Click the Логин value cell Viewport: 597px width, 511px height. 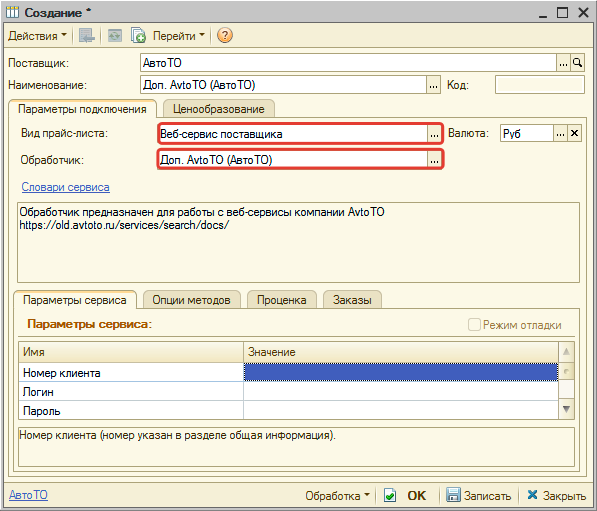(401, 391)
